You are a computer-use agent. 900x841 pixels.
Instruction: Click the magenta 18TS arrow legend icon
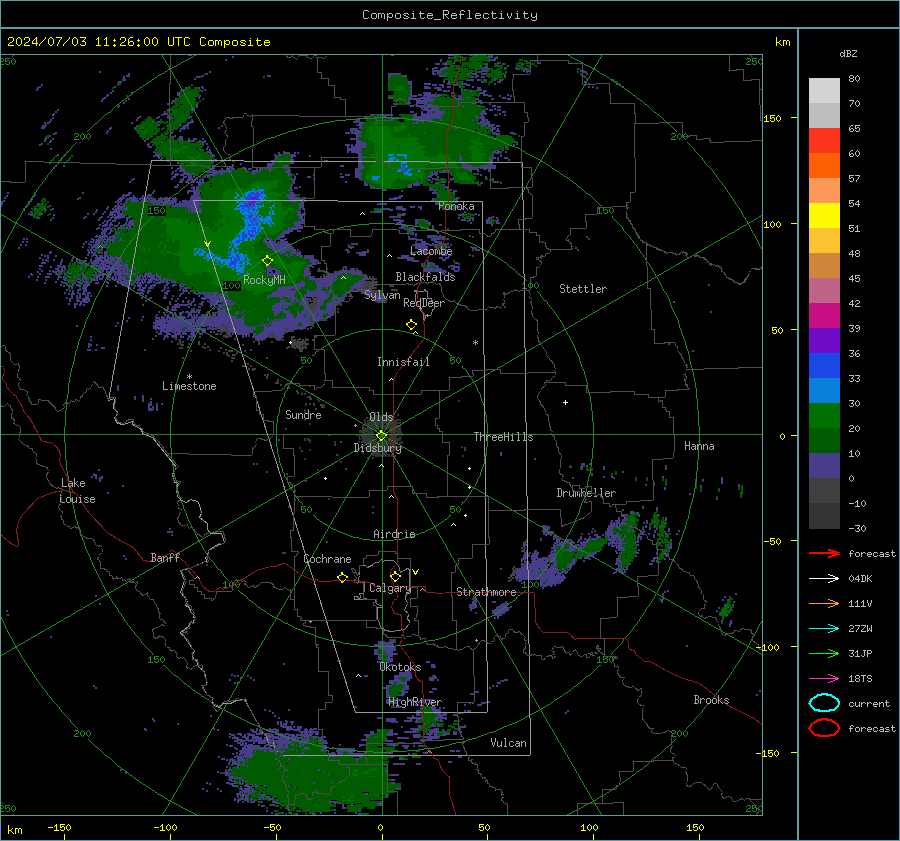(x=824, y=679)
